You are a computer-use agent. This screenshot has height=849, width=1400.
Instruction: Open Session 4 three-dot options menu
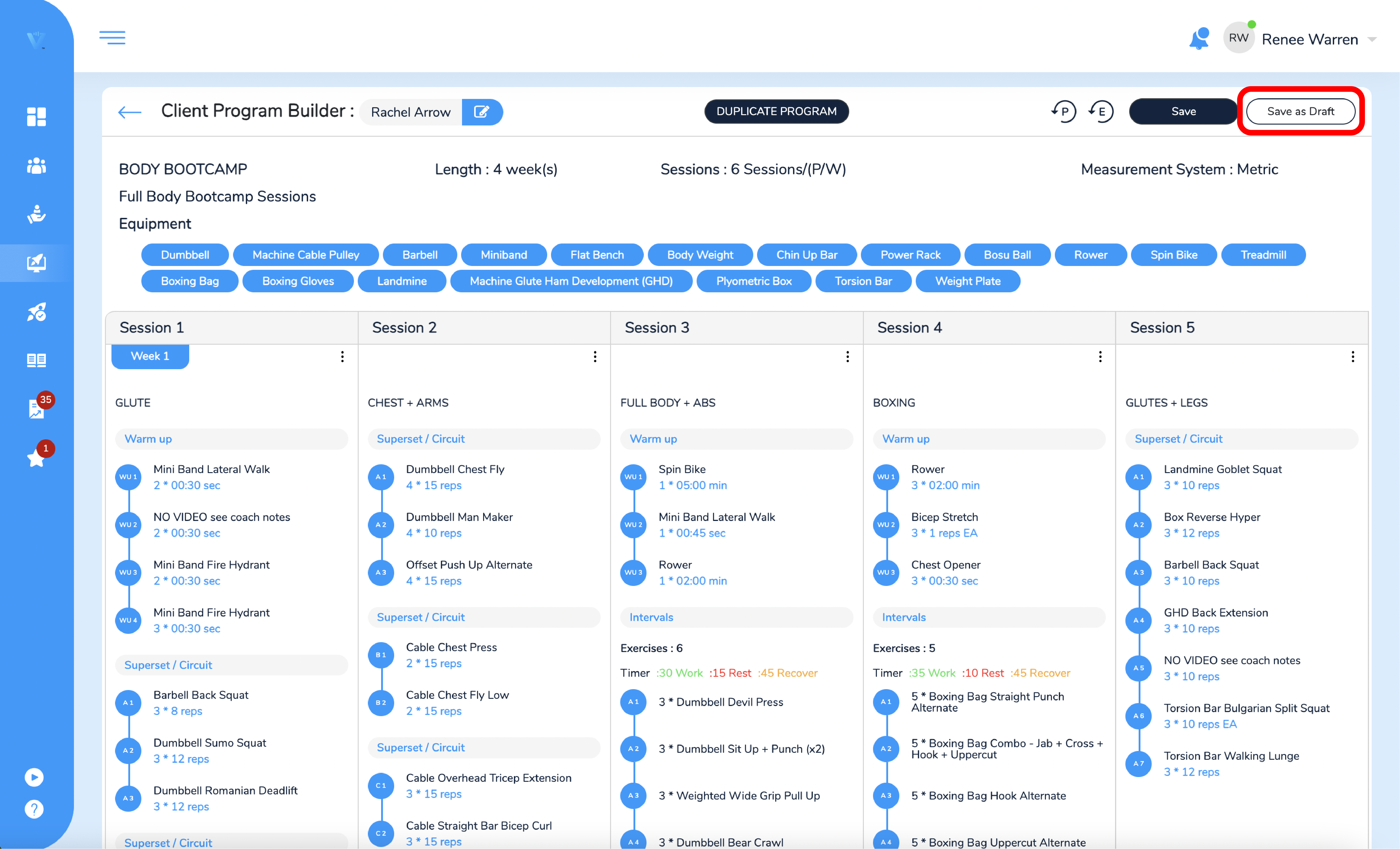(1100, 357)
